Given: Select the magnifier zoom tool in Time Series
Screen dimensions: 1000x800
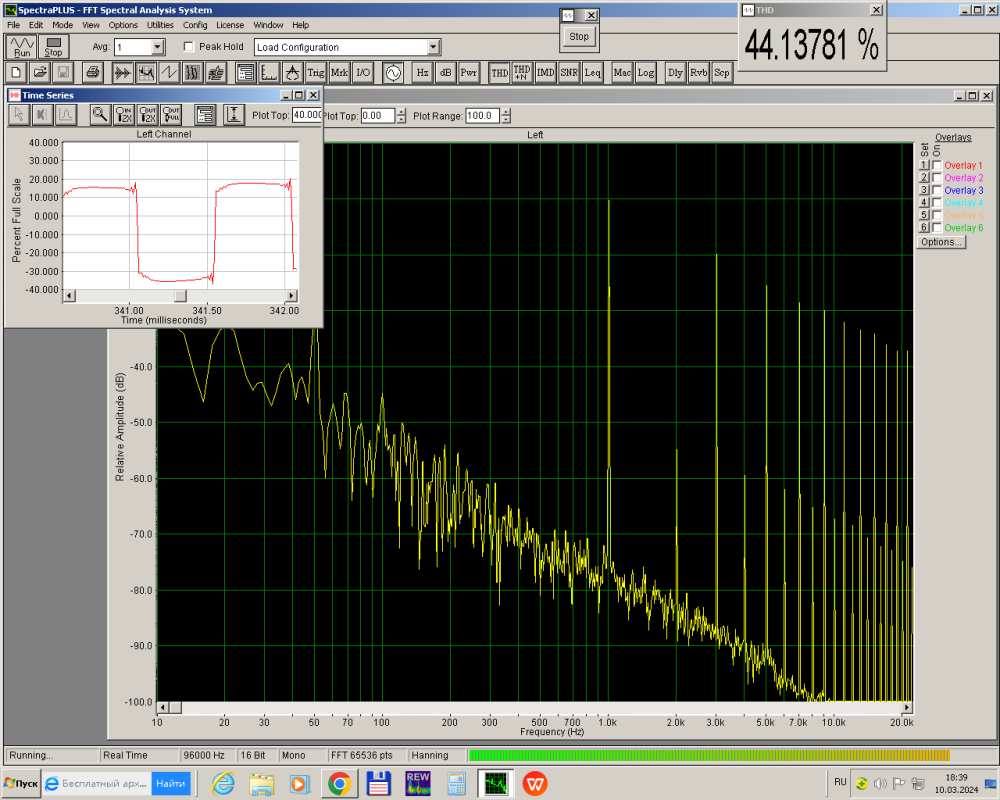Looking at the screenshot, I should click(99, 114).
